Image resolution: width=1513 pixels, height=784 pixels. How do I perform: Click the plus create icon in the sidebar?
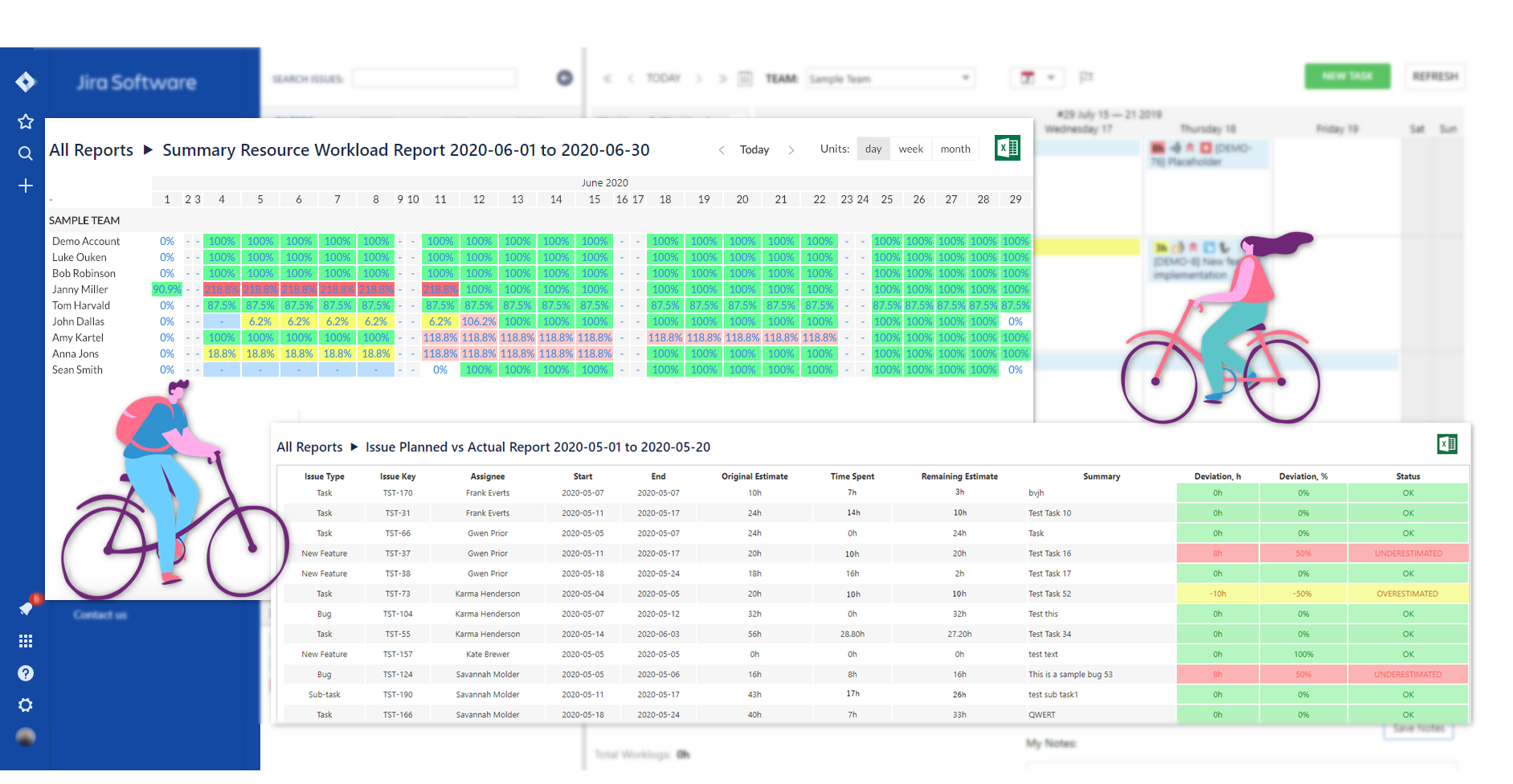pos(26,186)
